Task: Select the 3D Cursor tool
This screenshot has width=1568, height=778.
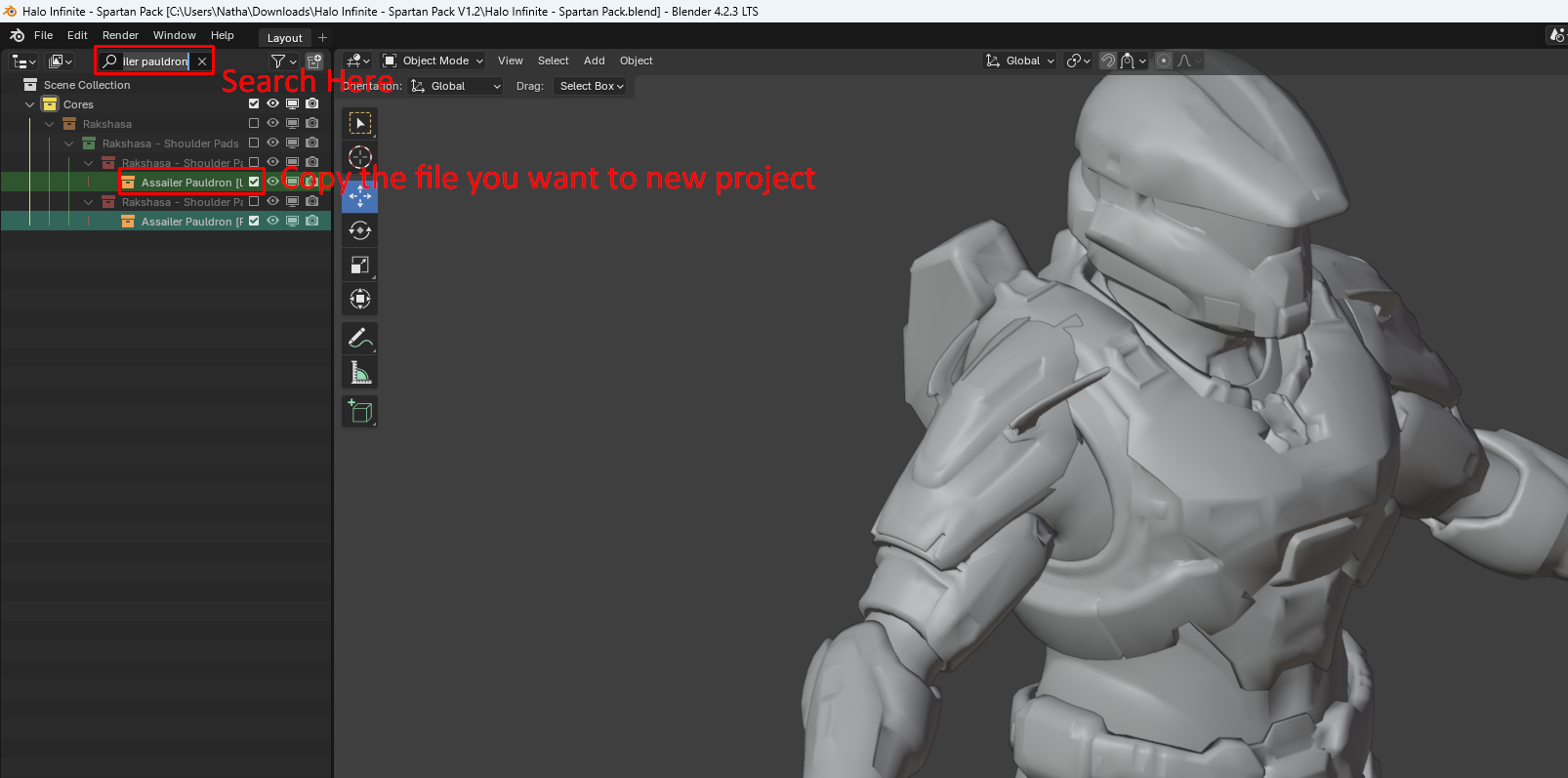Action: (x=360, y=157)
